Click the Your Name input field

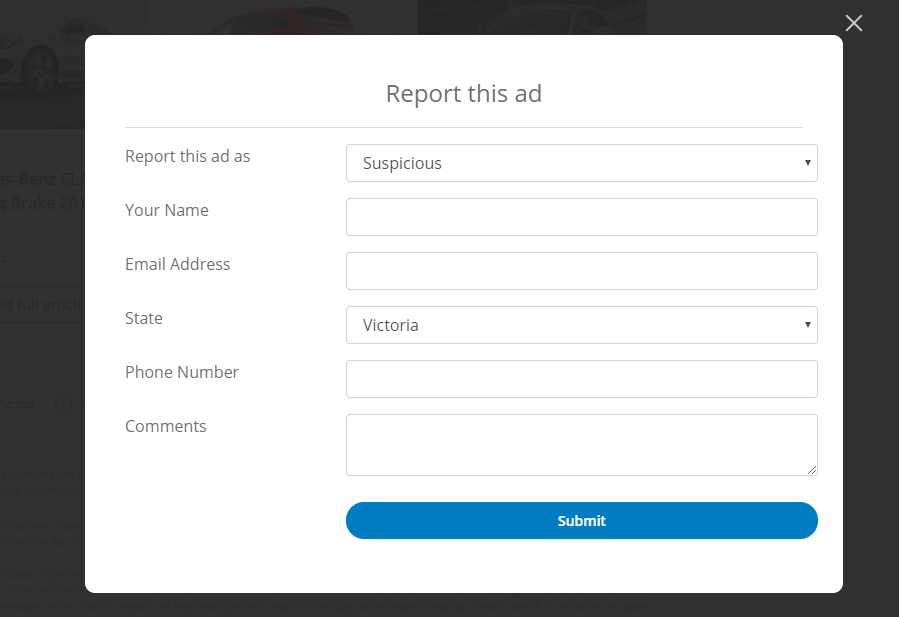(x=581, y=217)
